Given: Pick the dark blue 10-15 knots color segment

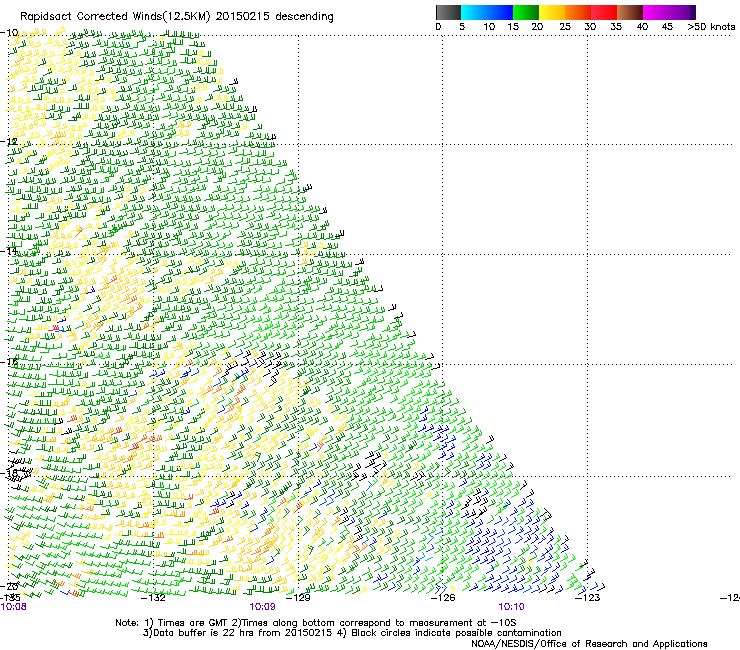Looking at the screenshot, I should click(x=500, y=12).
